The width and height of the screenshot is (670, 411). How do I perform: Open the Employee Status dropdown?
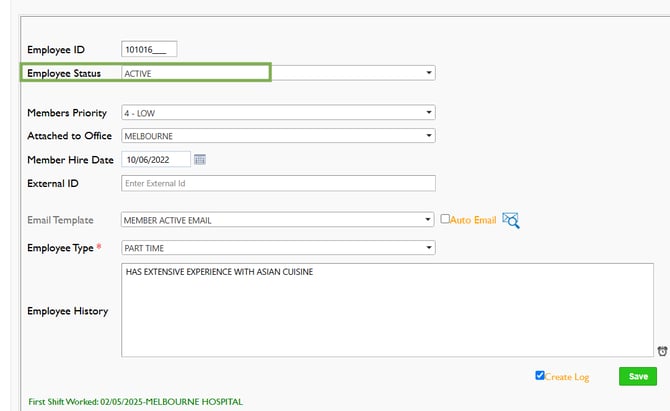click(278, 73)
